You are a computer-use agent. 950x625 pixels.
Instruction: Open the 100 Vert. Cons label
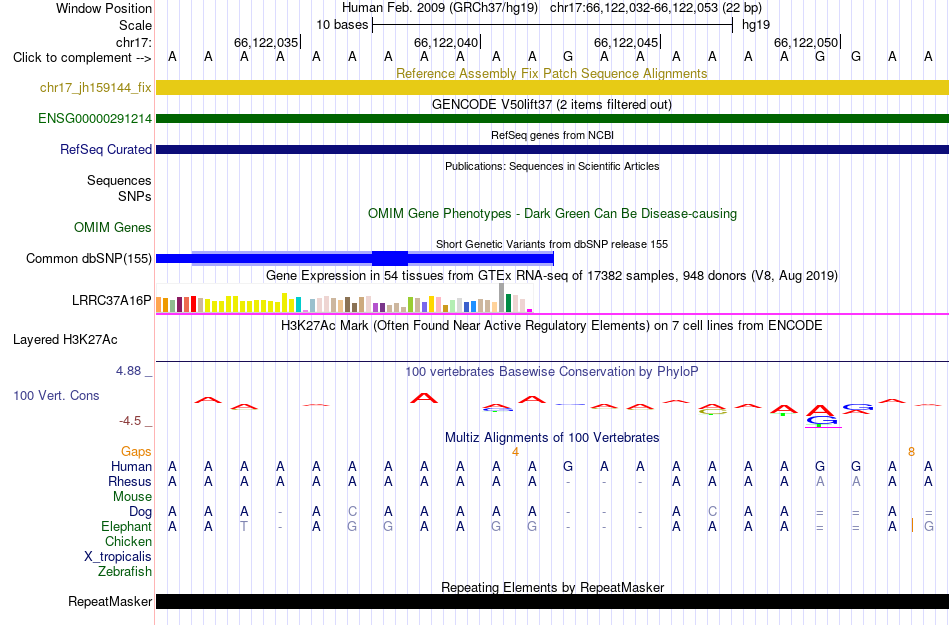point(56,395)
